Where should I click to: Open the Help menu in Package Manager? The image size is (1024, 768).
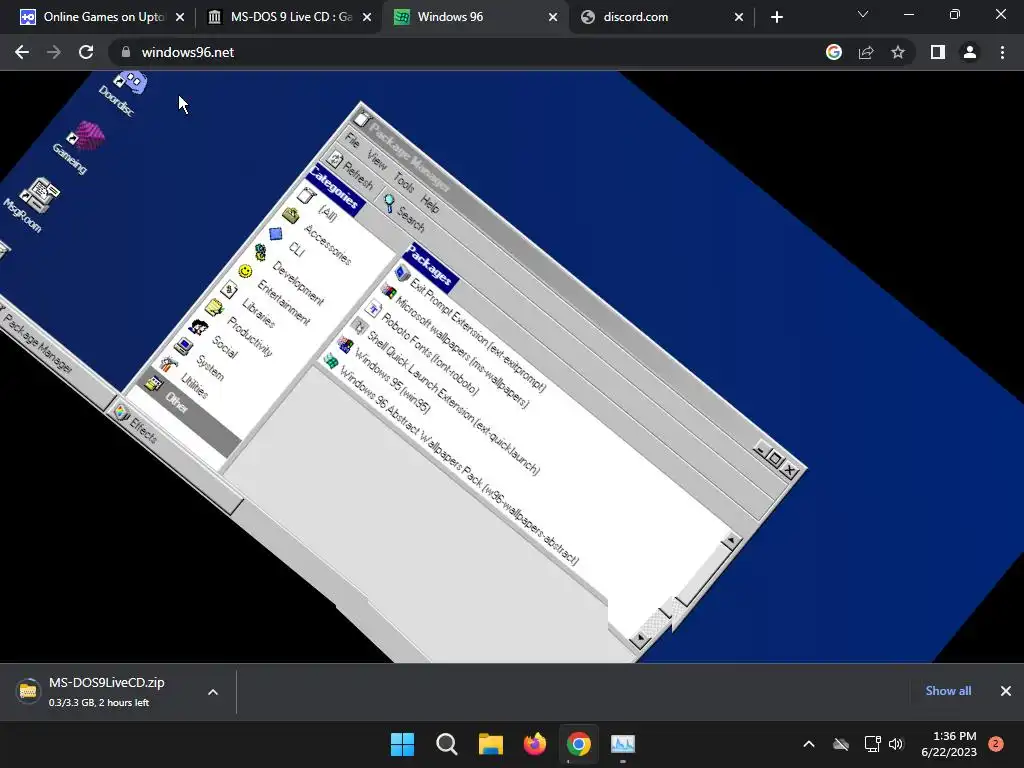[430, 203]
